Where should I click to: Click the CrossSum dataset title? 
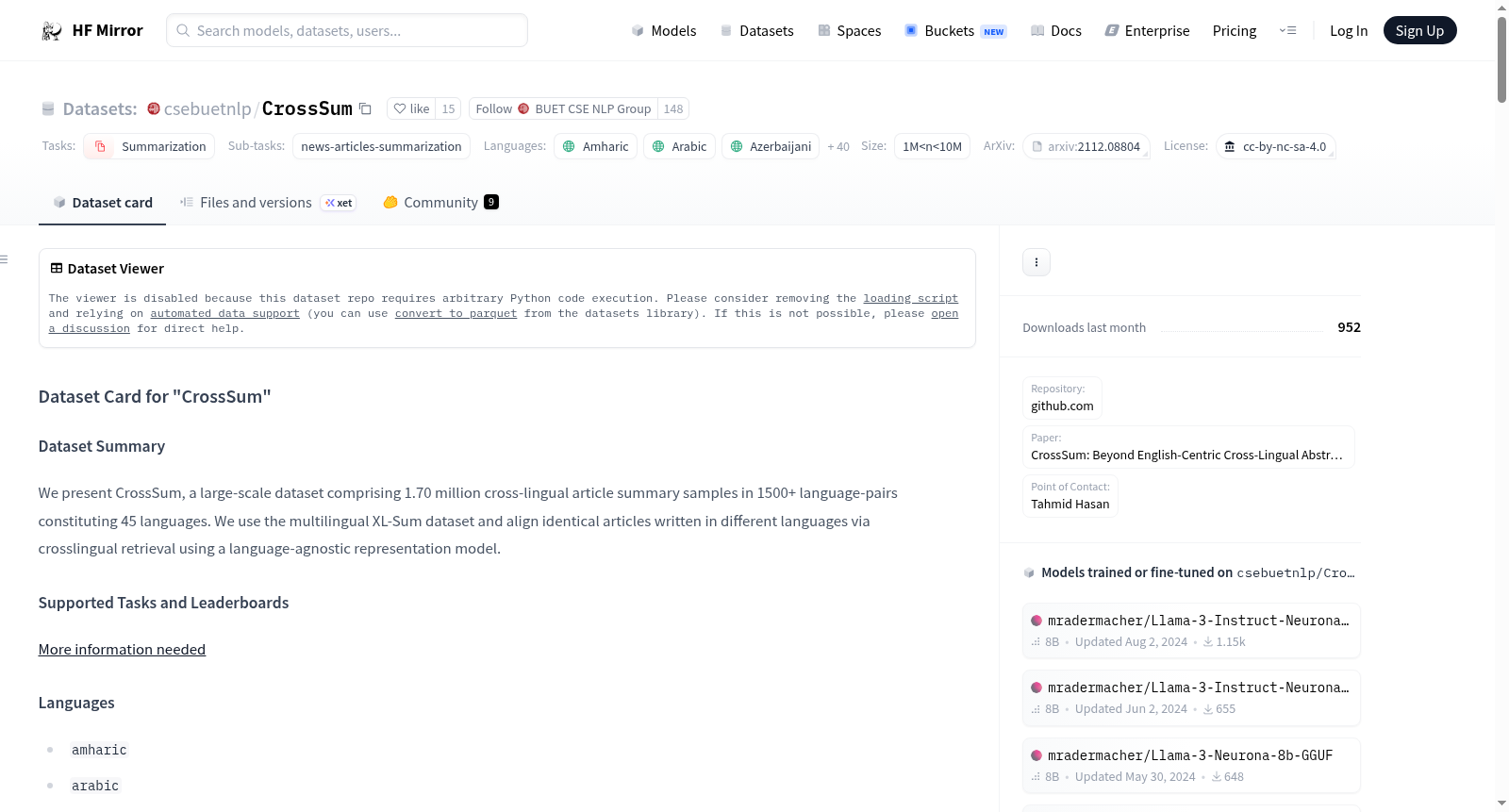point(307,108)
